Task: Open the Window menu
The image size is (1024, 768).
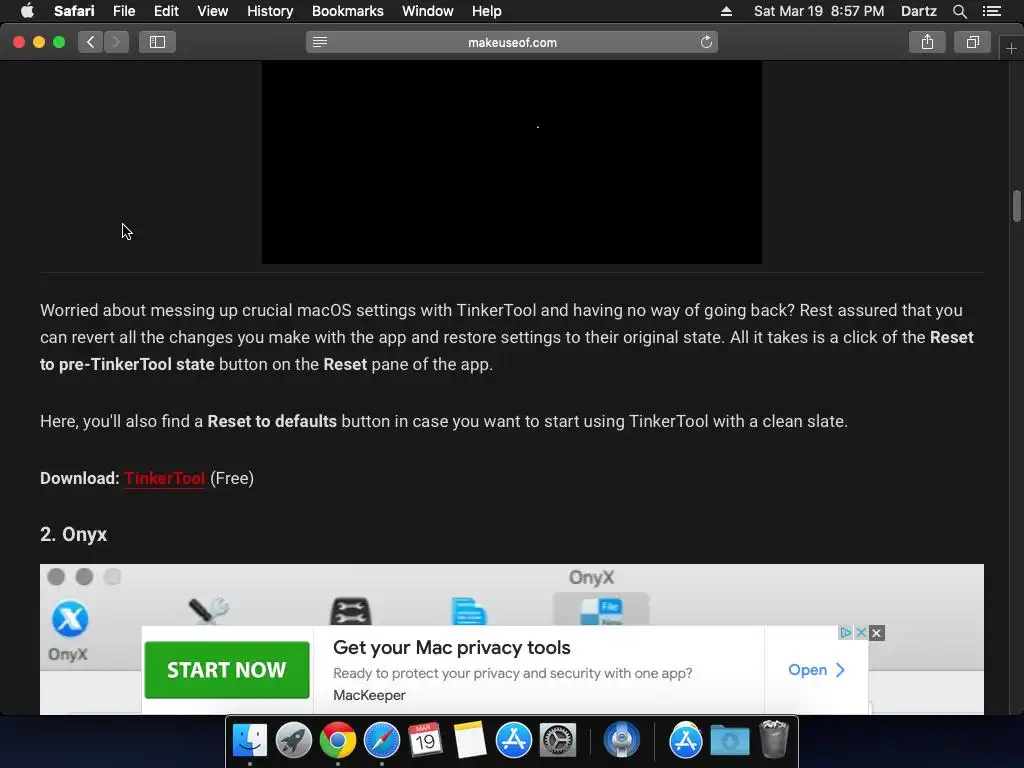Action: pos(427,11)
